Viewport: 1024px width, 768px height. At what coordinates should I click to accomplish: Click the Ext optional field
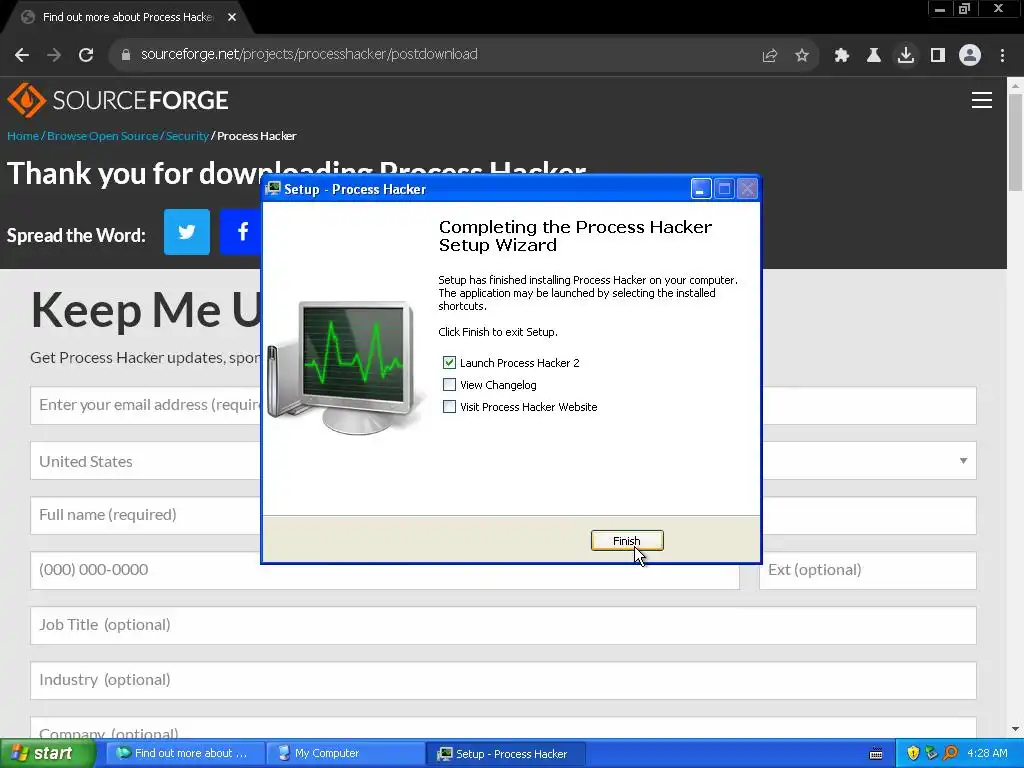(868, 570)
